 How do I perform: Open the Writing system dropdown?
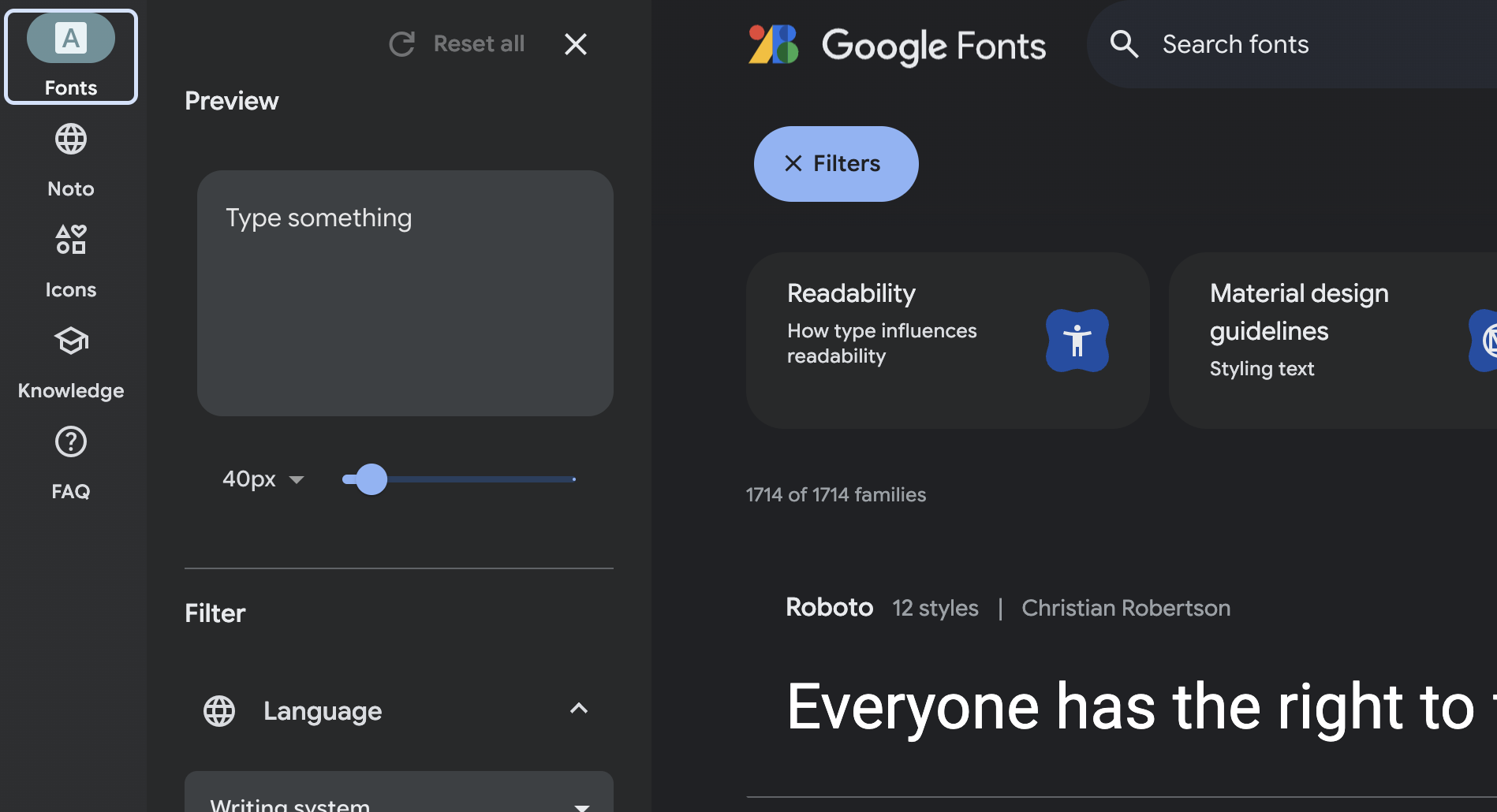tap(399, 792)
